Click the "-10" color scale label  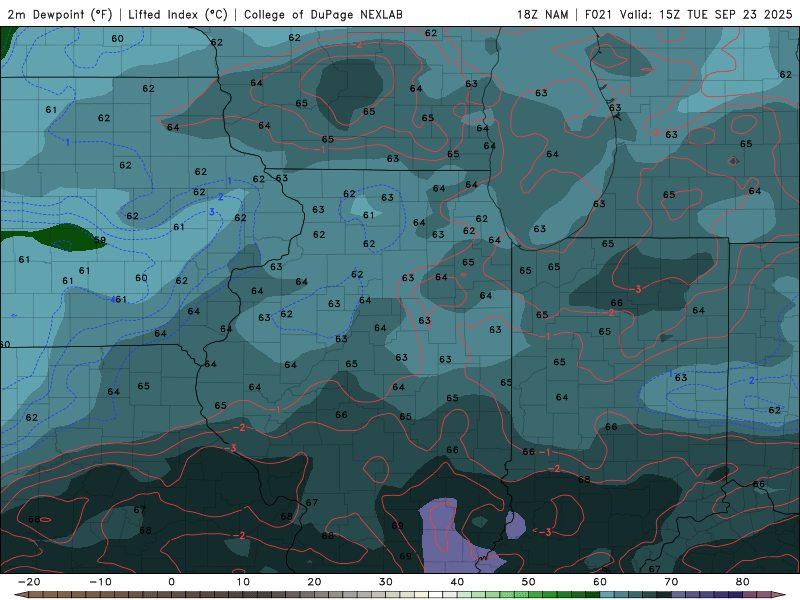tap(100, 582)
